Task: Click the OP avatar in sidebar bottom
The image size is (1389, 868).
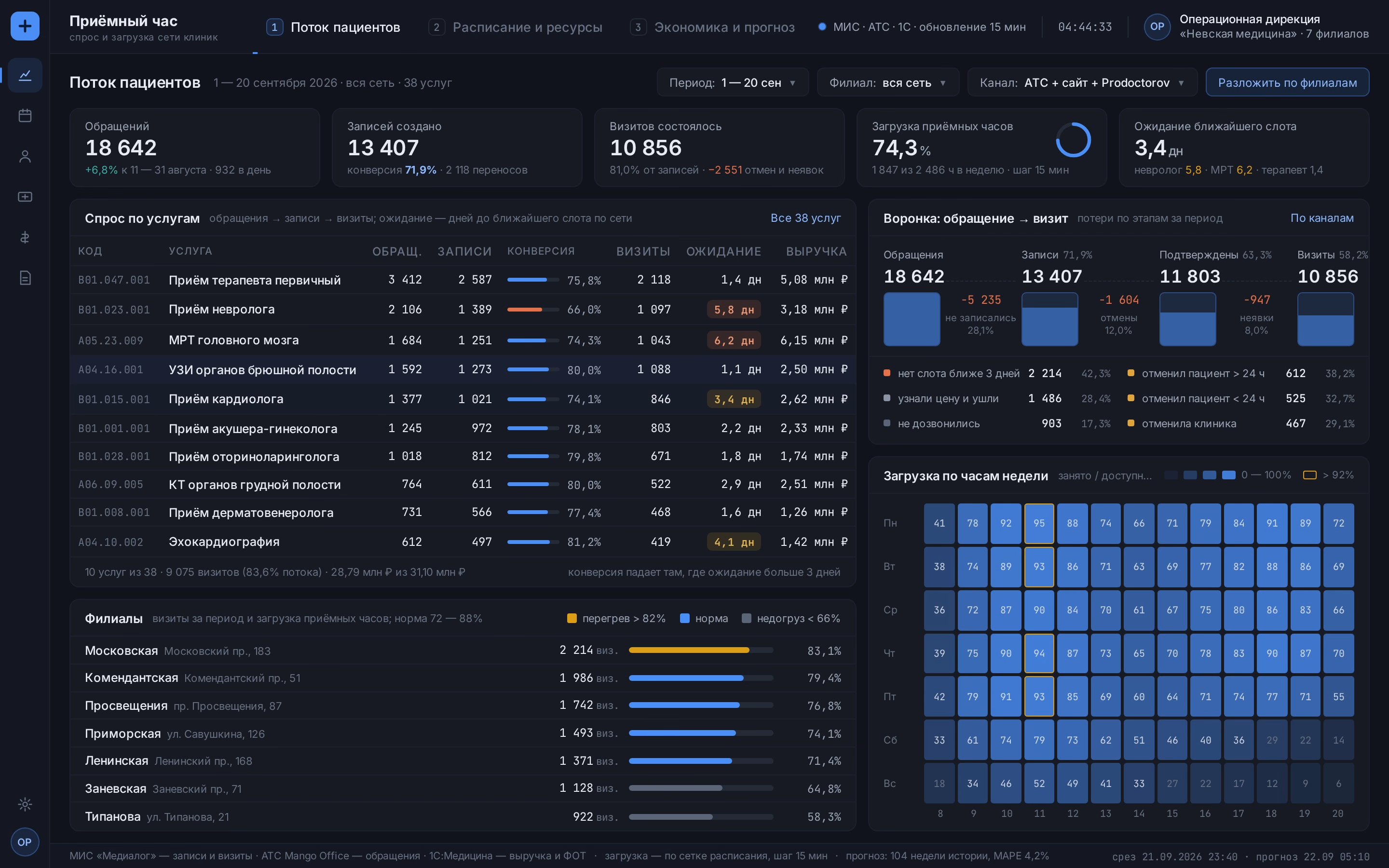Action: click(25, 842)
